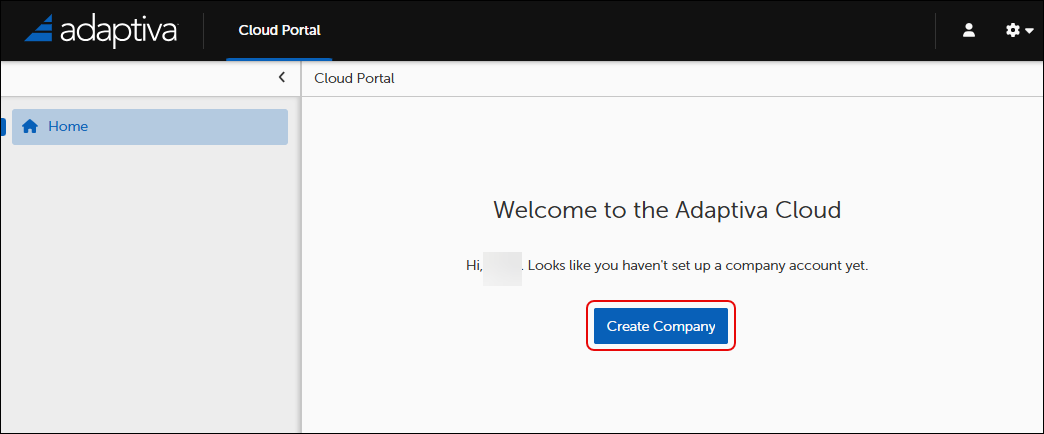
Task: Click the Welcome to the Adaptiva Cloud heading
Action: [x=667, y=210]
